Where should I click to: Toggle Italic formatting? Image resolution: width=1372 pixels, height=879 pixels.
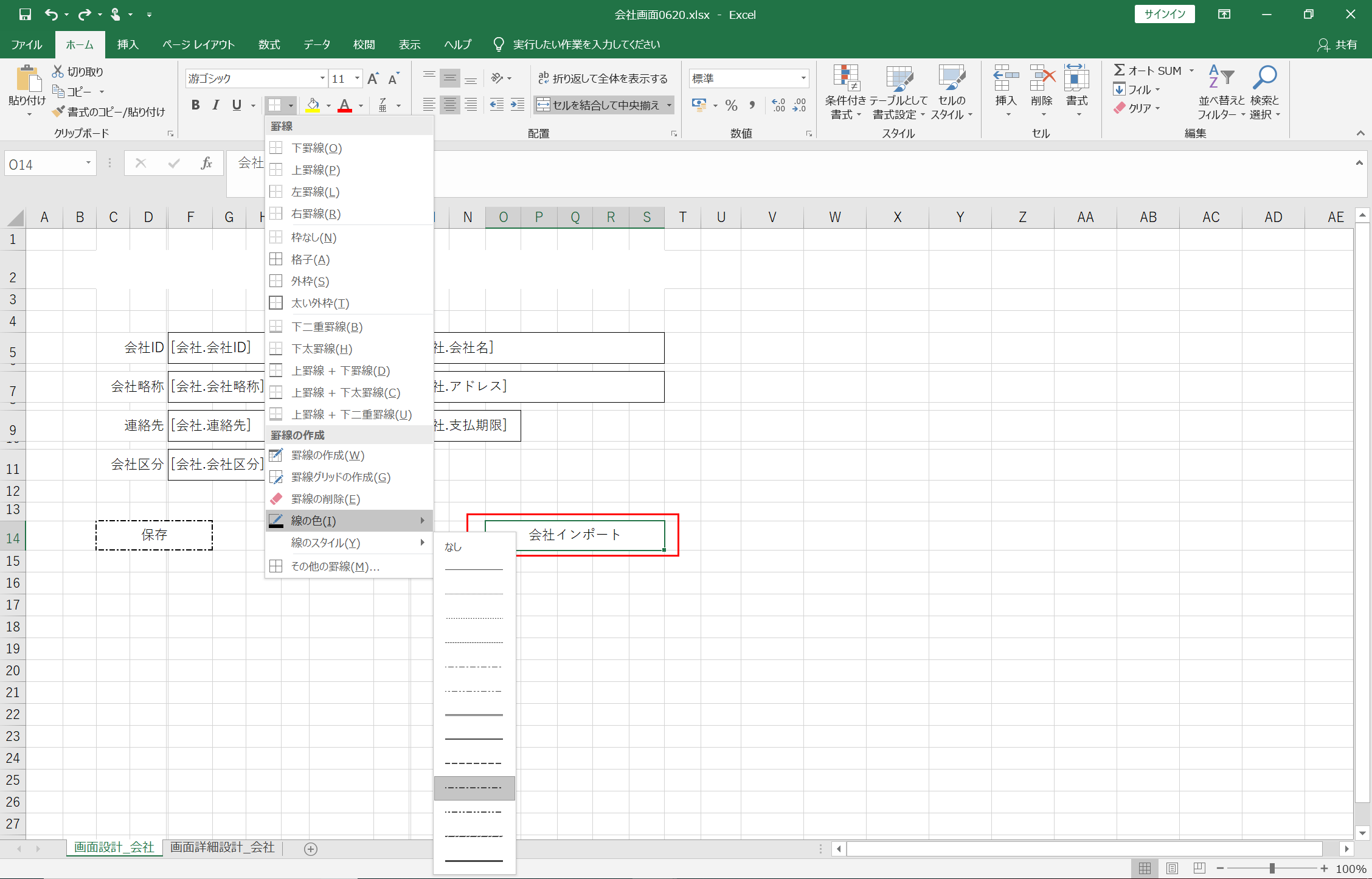(x=215, y=105)
